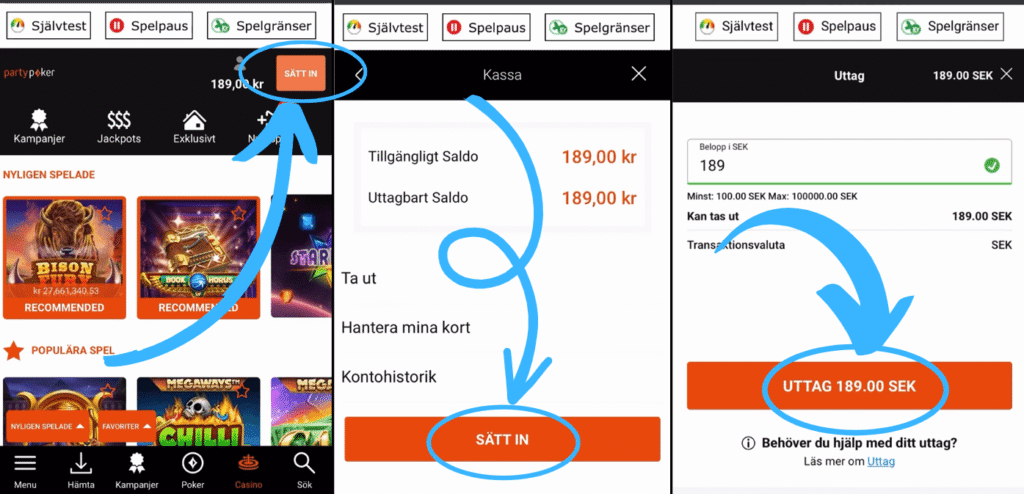The image size is (1024, 494).
Task: Go back using the Kassa chevron
Action: tap(358, 74)
